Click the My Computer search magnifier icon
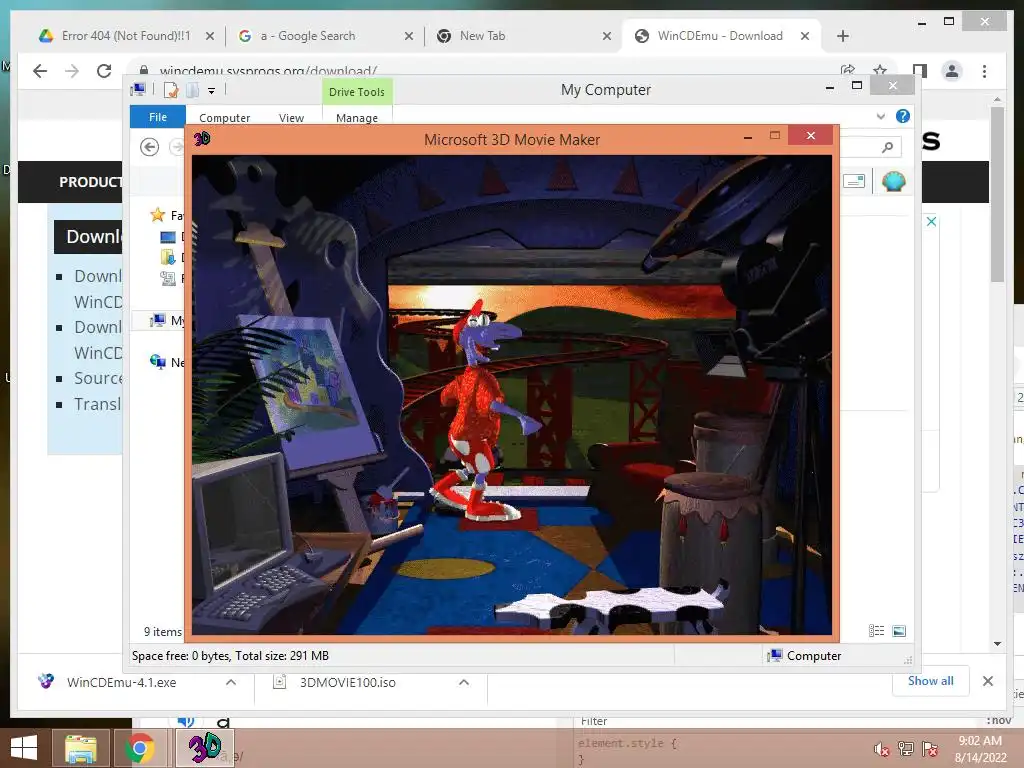This screenshot has width=1024, height=768. 887,147
